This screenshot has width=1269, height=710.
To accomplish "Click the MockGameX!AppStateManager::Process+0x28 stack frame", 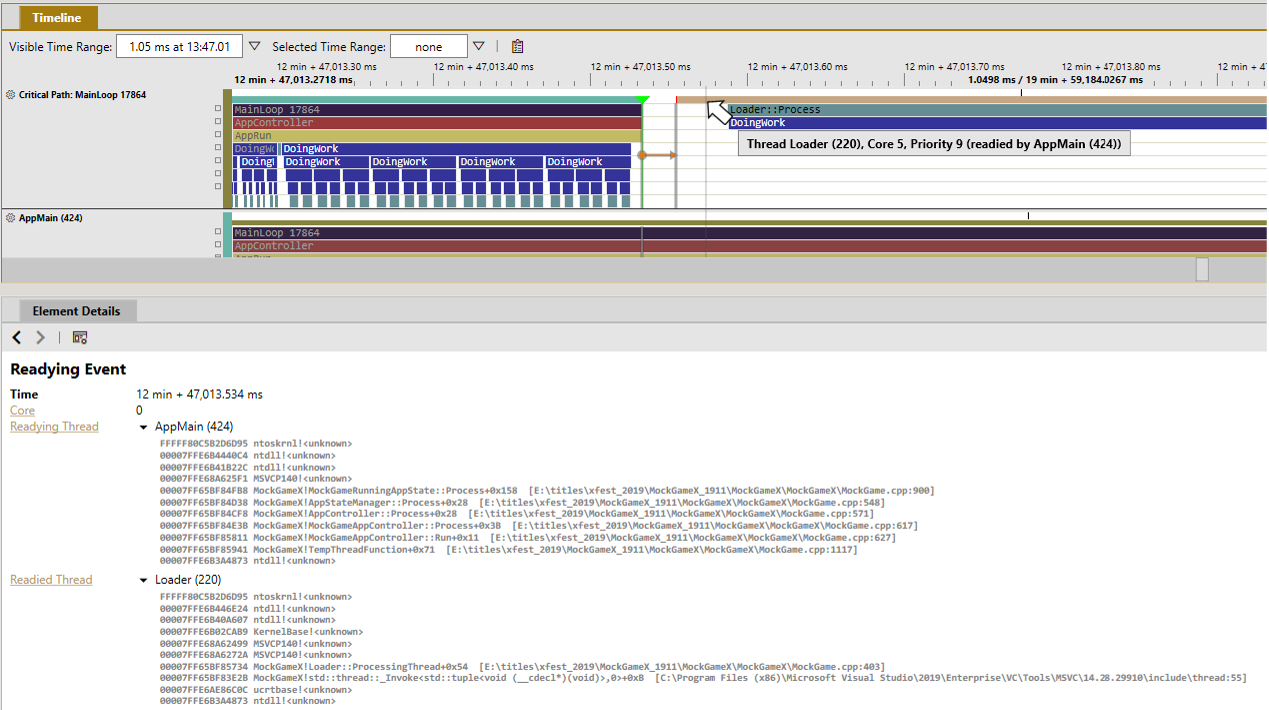I will [521, 502].
